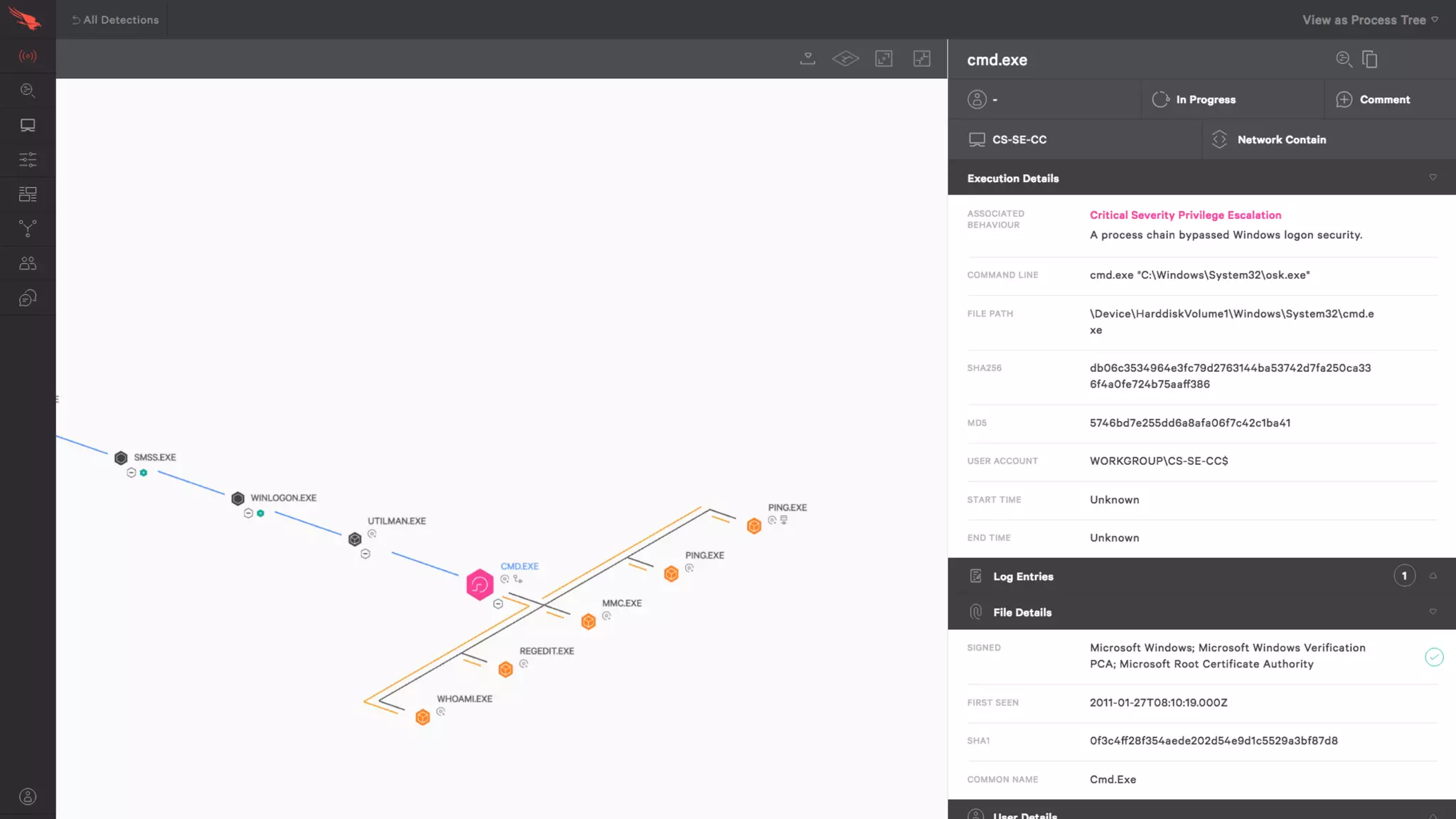Image resolution: width=1456 pixels, height=819 pixels.
Task: Expand the Log Entries section
Action: (x=1433, y=577)
